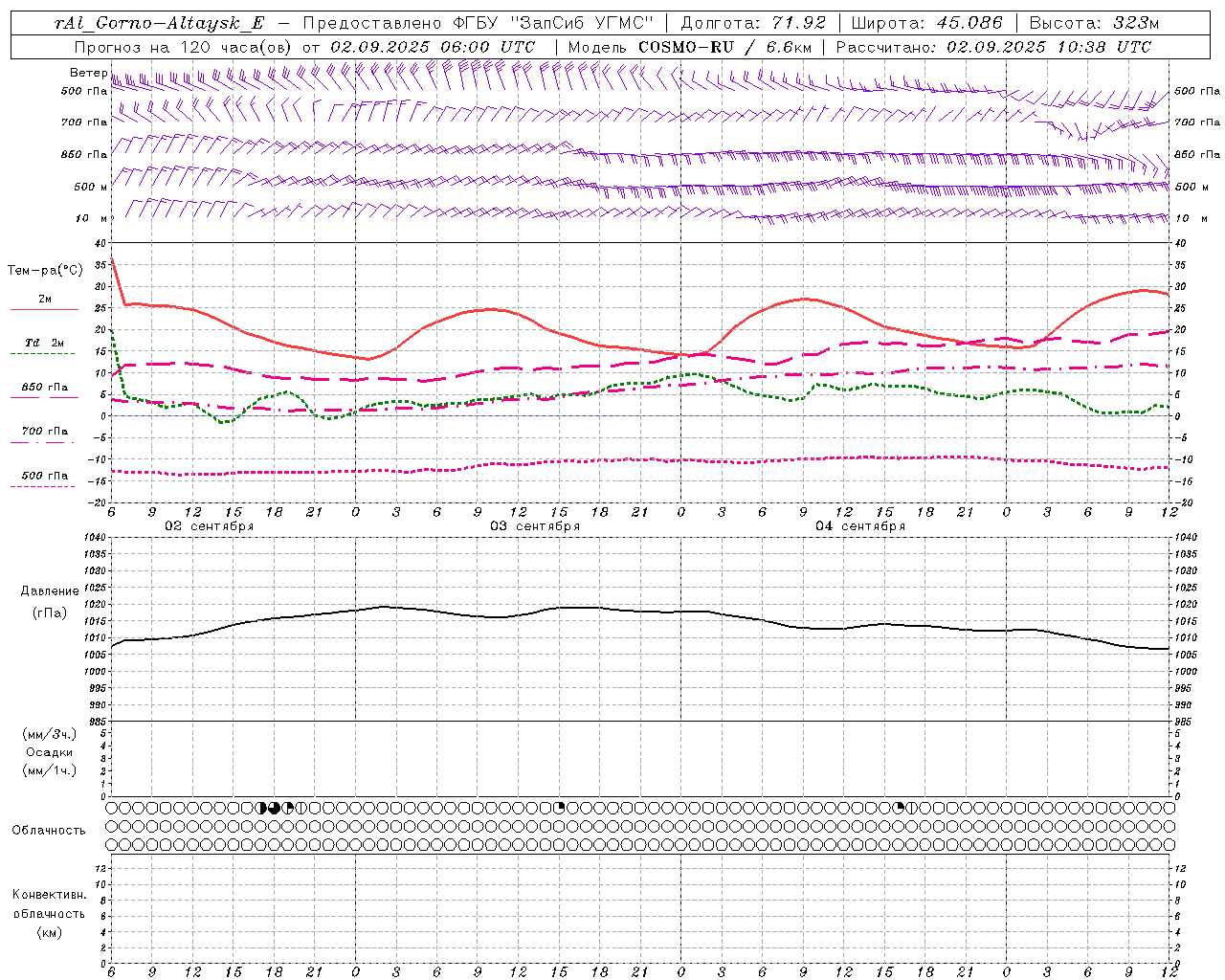Image resolution: width=1225 pixels, height=980 pixels.
Task: Click the 04 сентября date label
Action: [860, 526]
